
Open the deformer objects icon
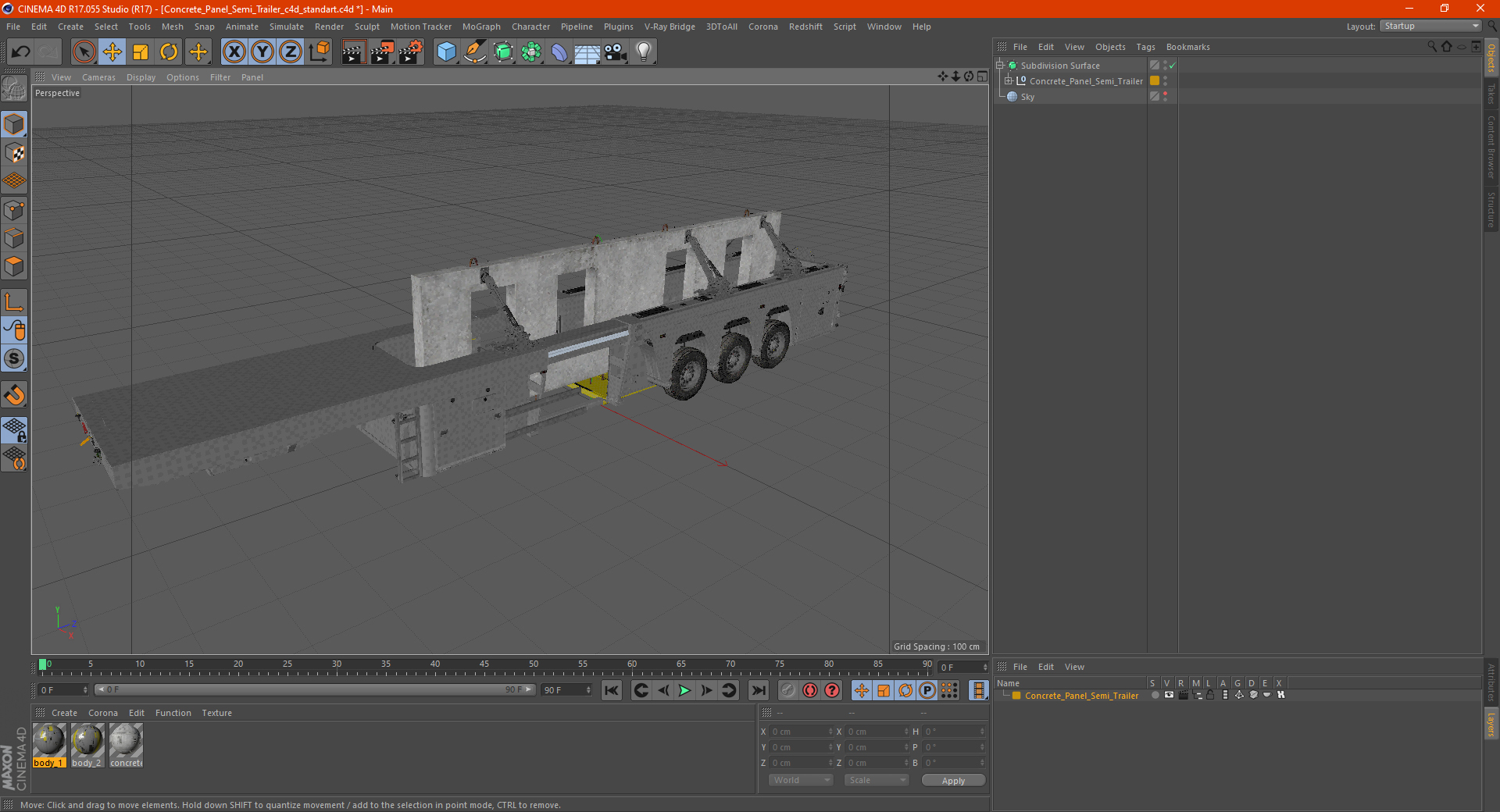[x=560, y=52]
